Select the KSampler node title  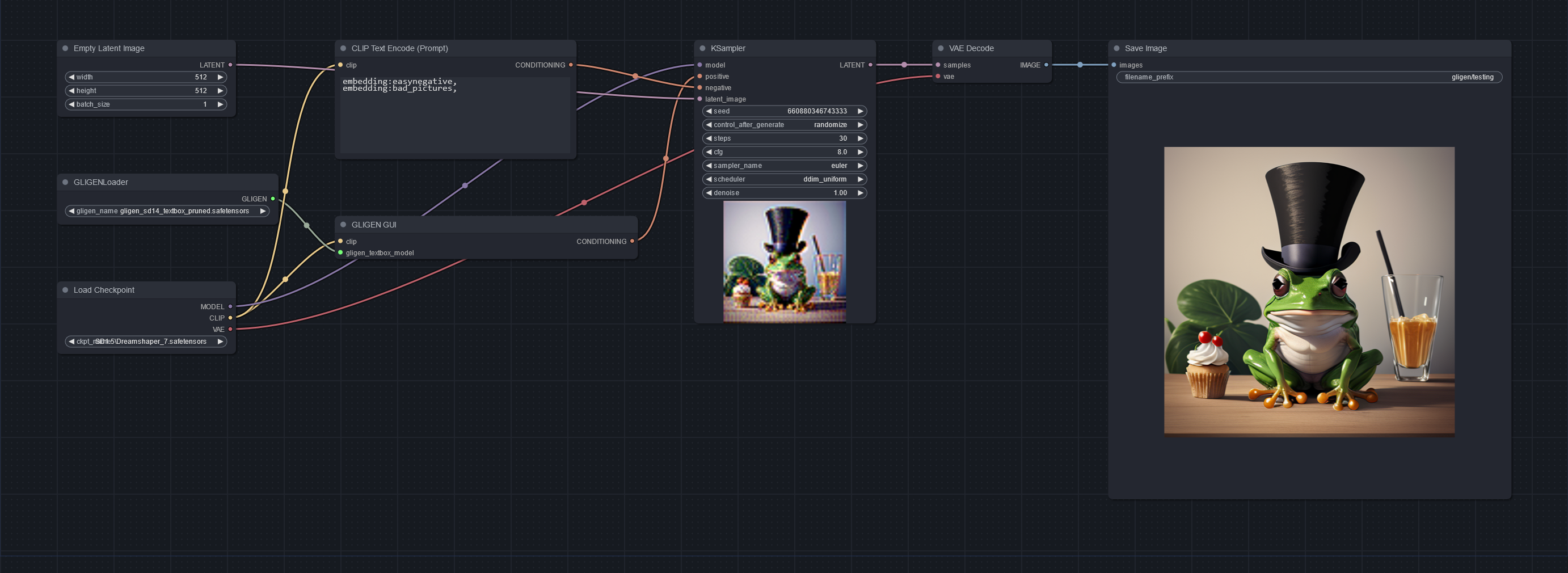pyautogui.click(x=728, y=48)
